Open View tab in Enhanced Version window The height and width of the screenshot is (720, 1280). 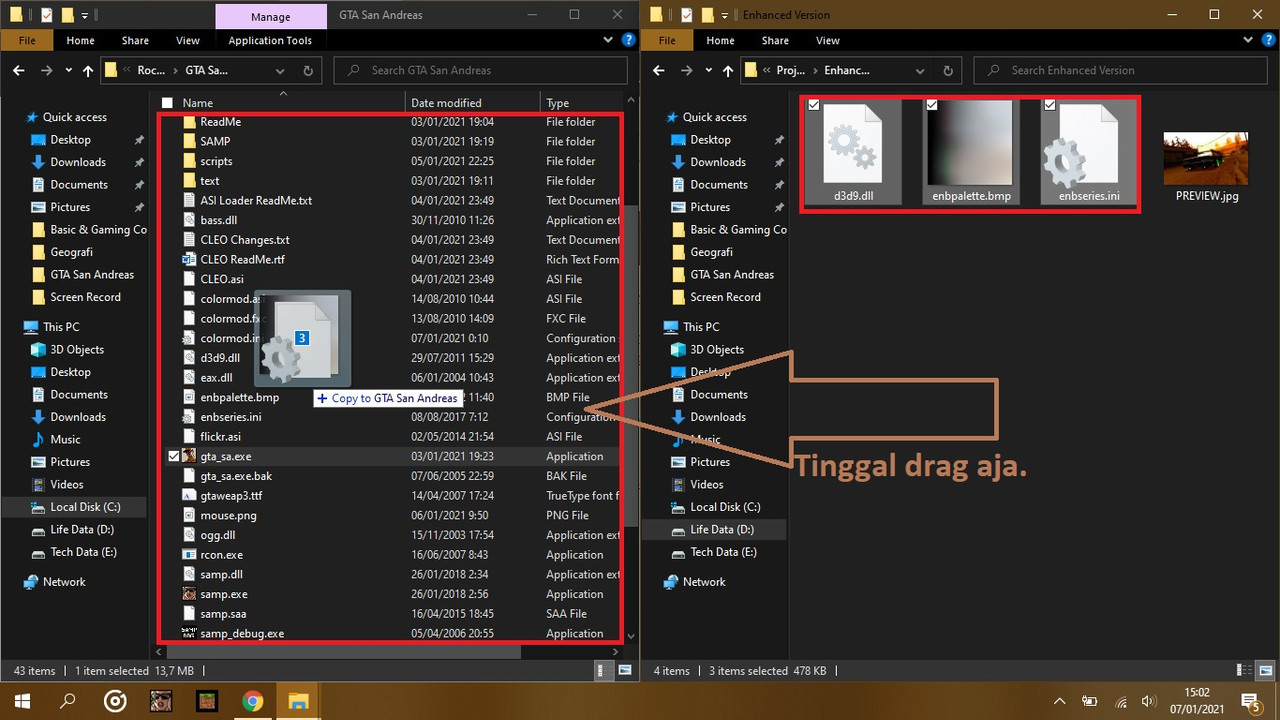(x=828, y=41)
